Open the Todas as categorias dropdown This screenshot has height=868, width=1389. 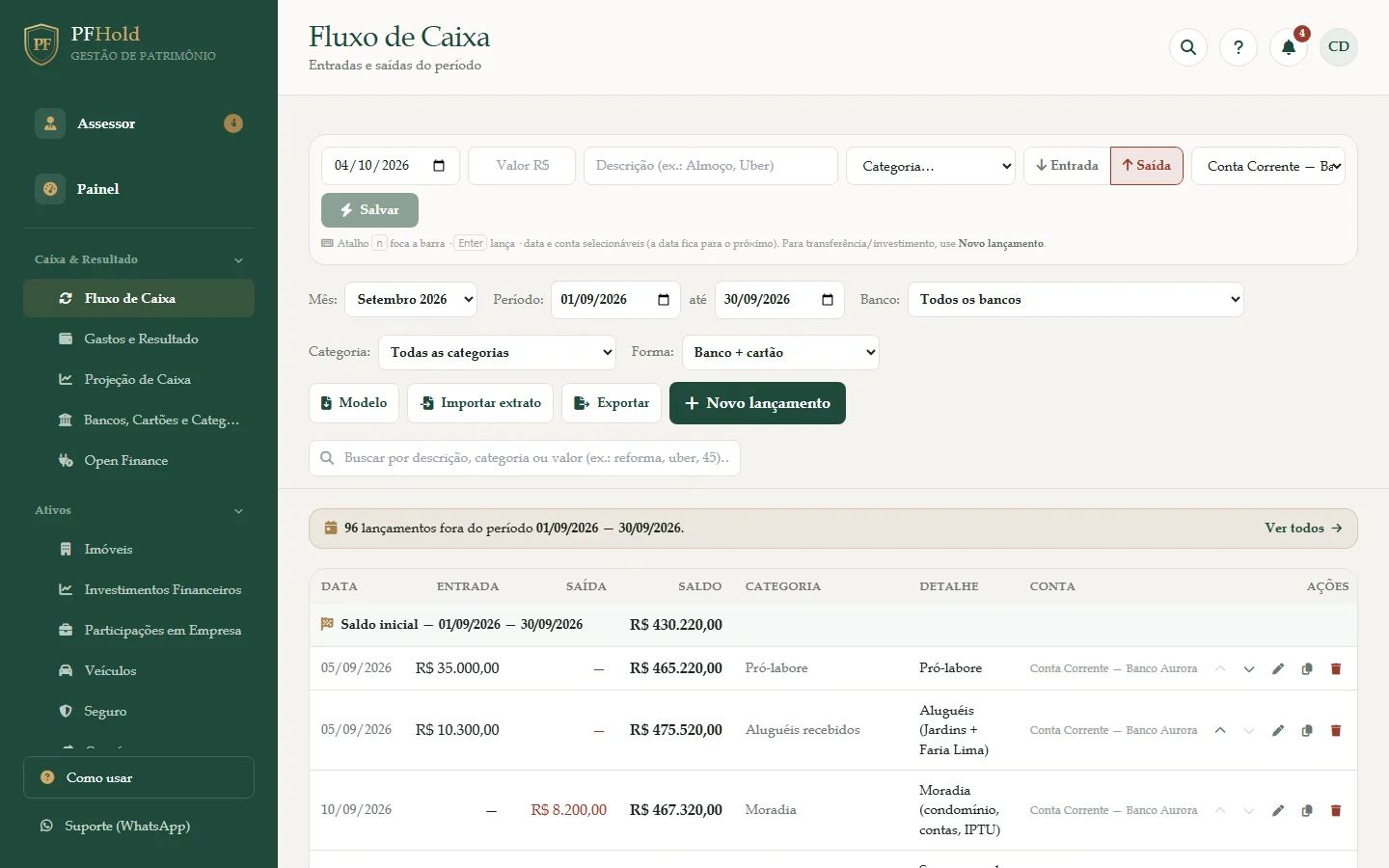(x=497, y=353)
